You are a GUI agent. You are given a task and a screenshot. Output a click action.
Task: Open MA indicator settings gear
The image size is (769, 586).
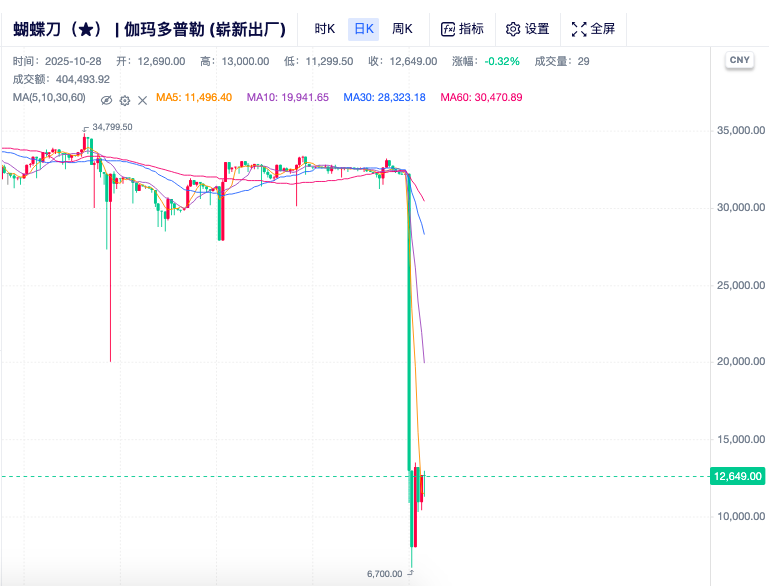[124, 99]
